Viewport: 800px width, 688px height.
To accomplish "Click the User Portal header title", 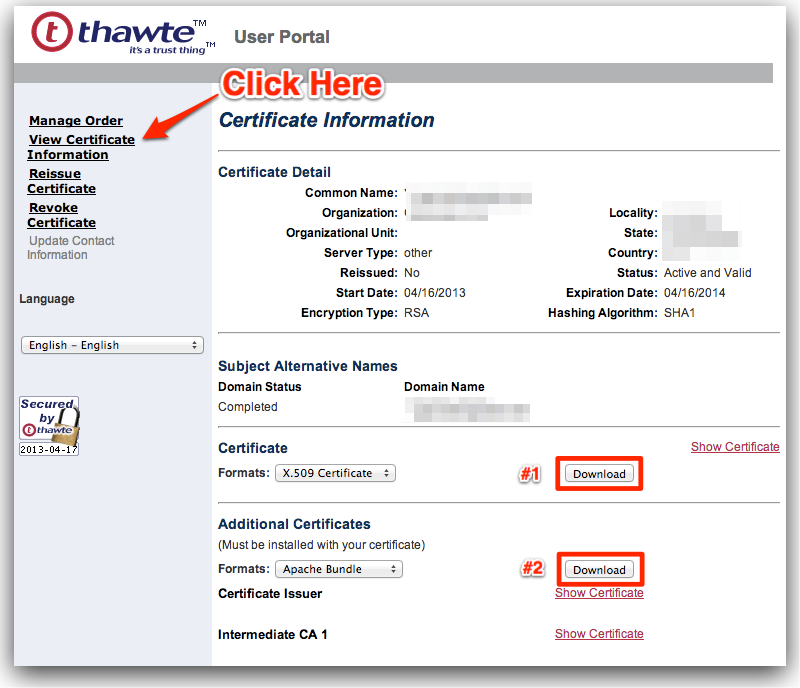I will 282,37.
